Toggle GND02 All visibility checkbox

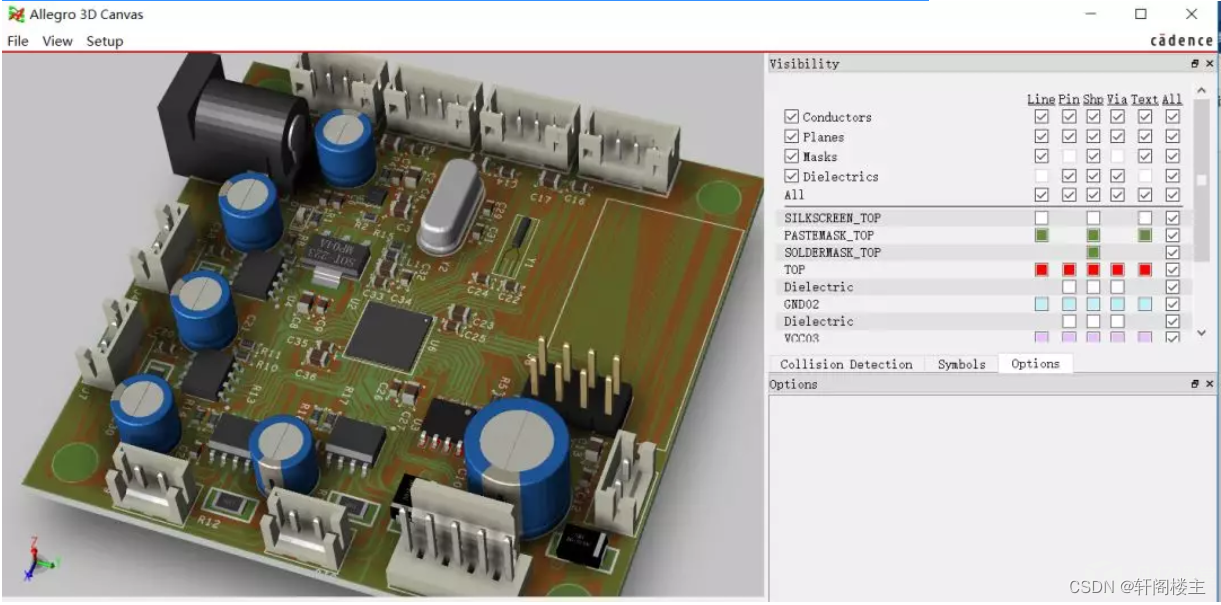tap(1173, 304)
